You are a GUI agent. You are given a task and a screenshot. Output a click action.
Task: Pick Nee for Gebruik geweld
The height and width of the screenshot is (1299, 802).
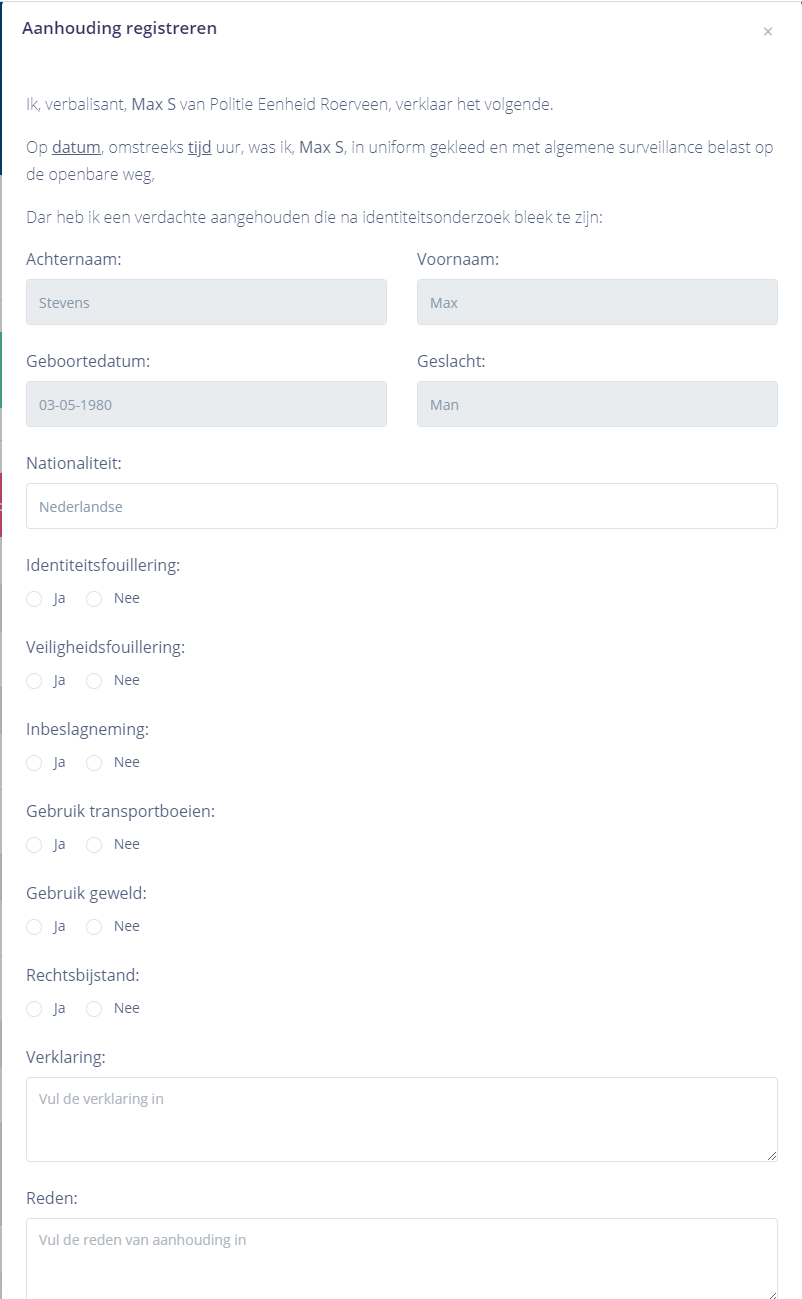94,927
